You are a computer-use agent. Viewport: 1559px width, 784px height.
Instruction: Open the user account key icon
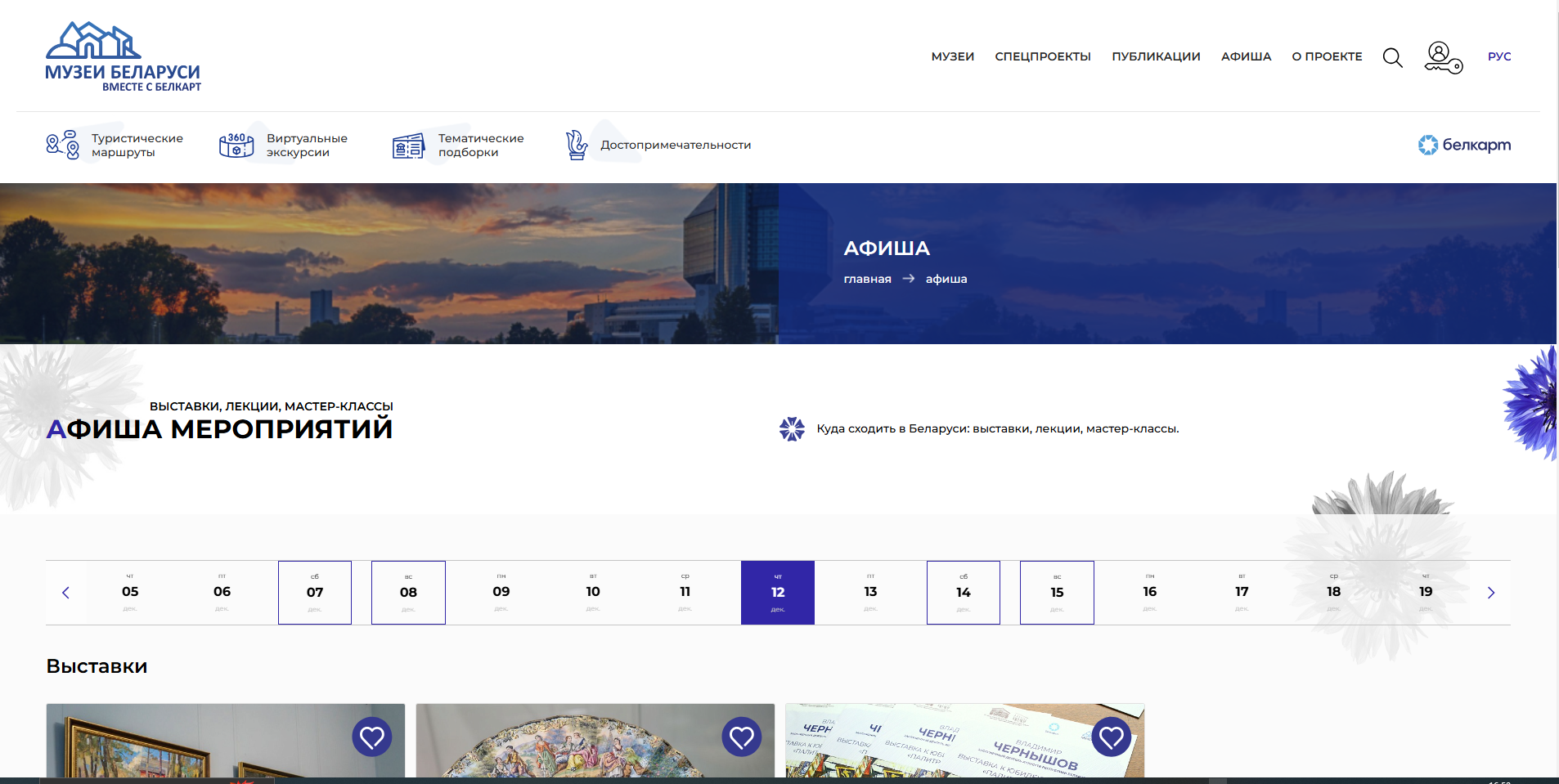1443,57
